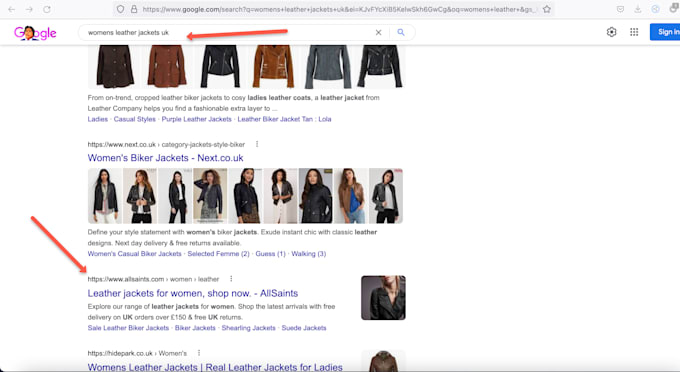Bookmark this page with the star icon
This screenshot has width=680, height=372.
[547, 9]
